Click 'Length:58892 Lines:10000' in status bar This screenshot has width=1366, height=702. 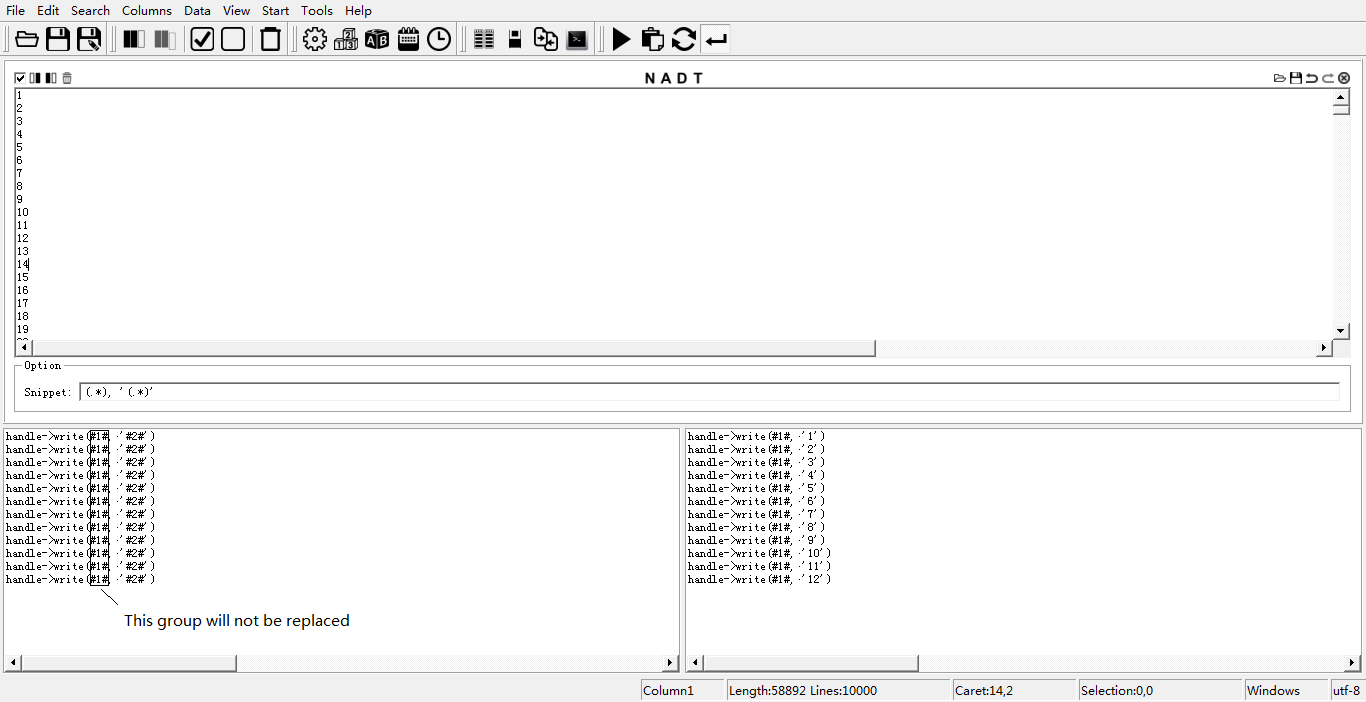[803, 690]
